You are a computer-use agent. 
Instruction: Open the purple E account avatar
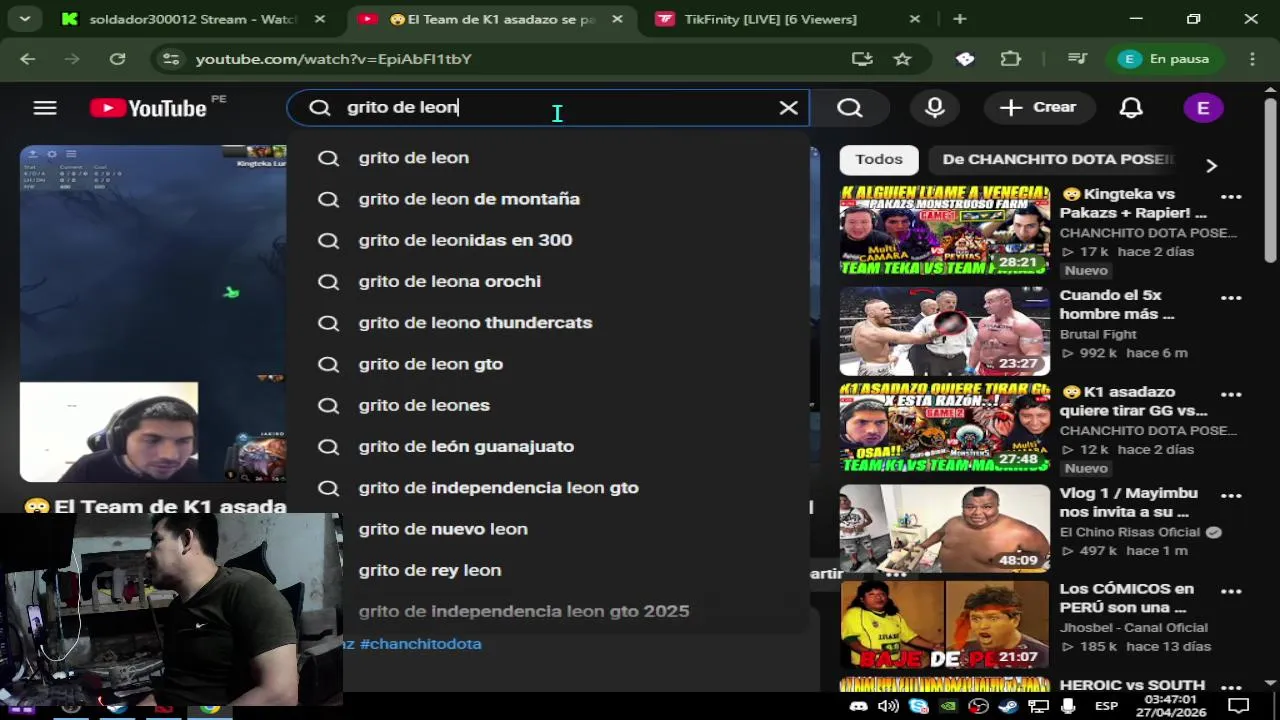coord(1203,108)
